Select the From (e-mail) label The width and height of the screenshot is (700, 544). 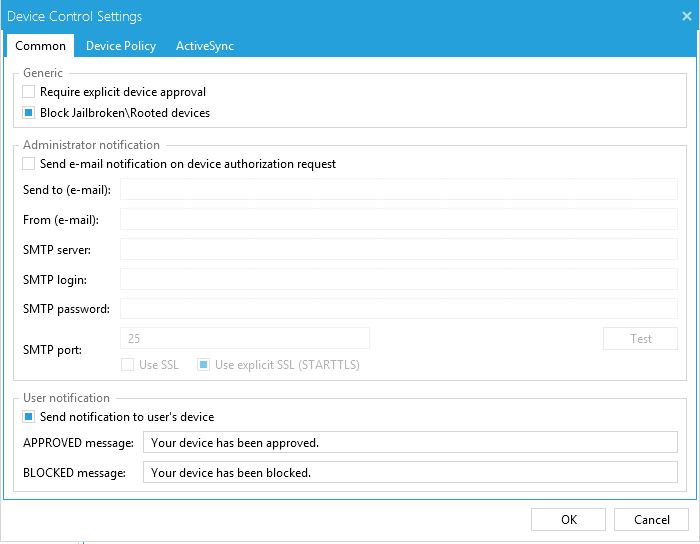pos(61,220)
